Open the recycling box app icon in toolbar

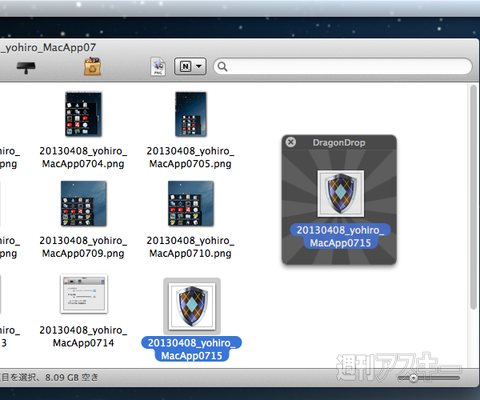coord(92,66)
